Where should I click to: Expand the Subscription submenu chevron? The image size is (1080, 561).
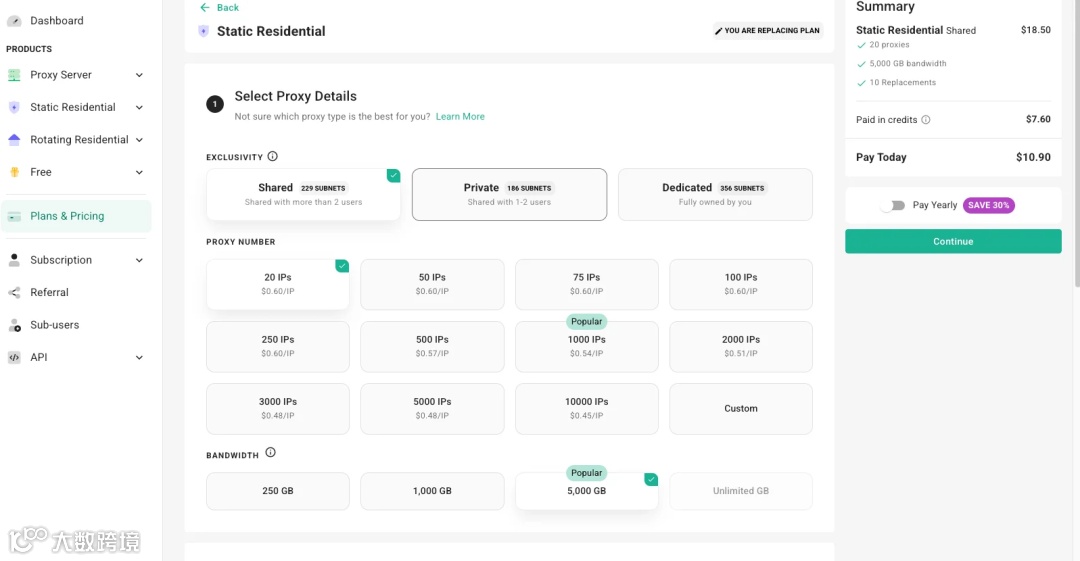point(139,260)
